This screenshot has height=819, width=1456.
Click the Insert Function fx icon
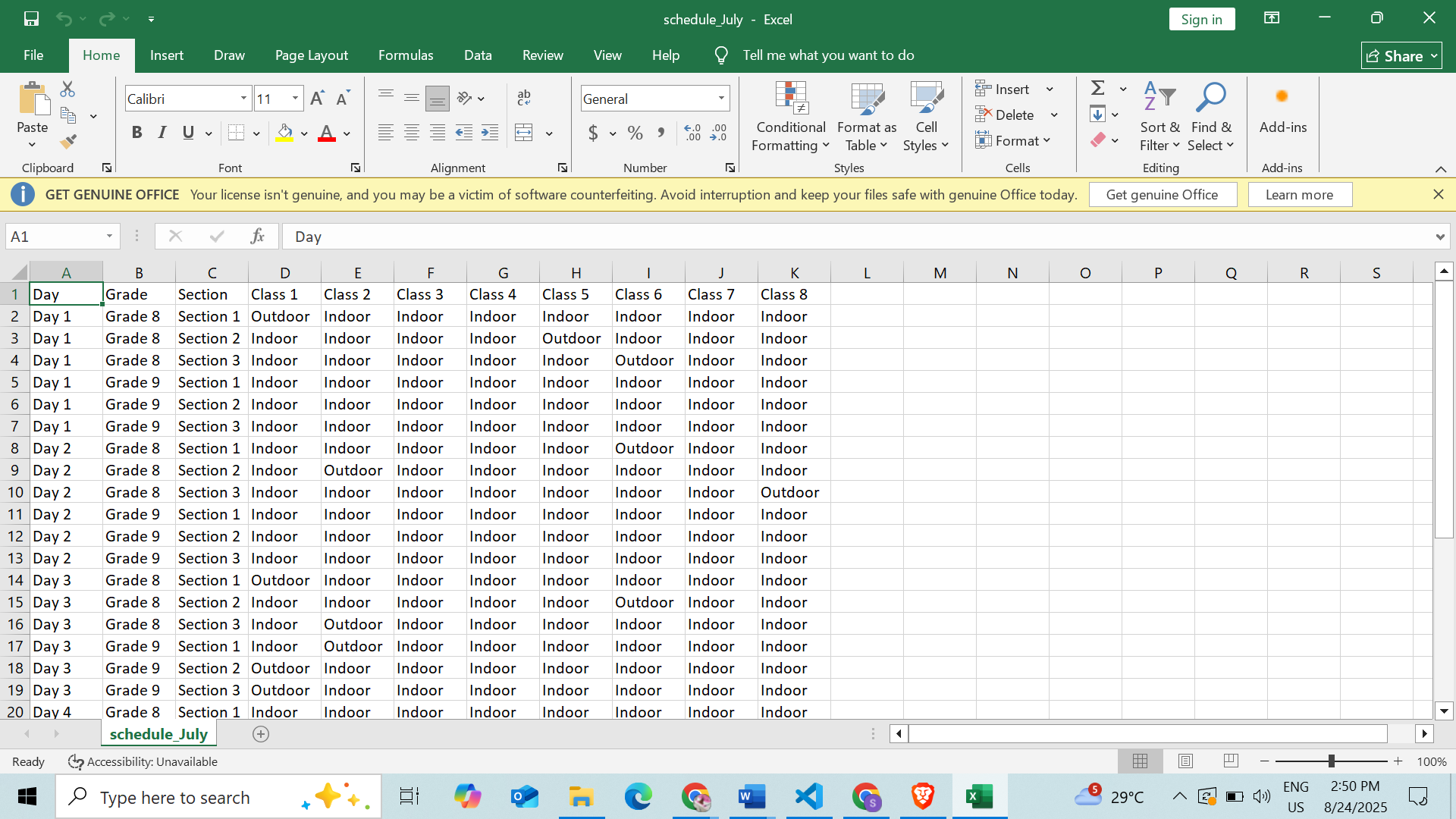[257, 237]
